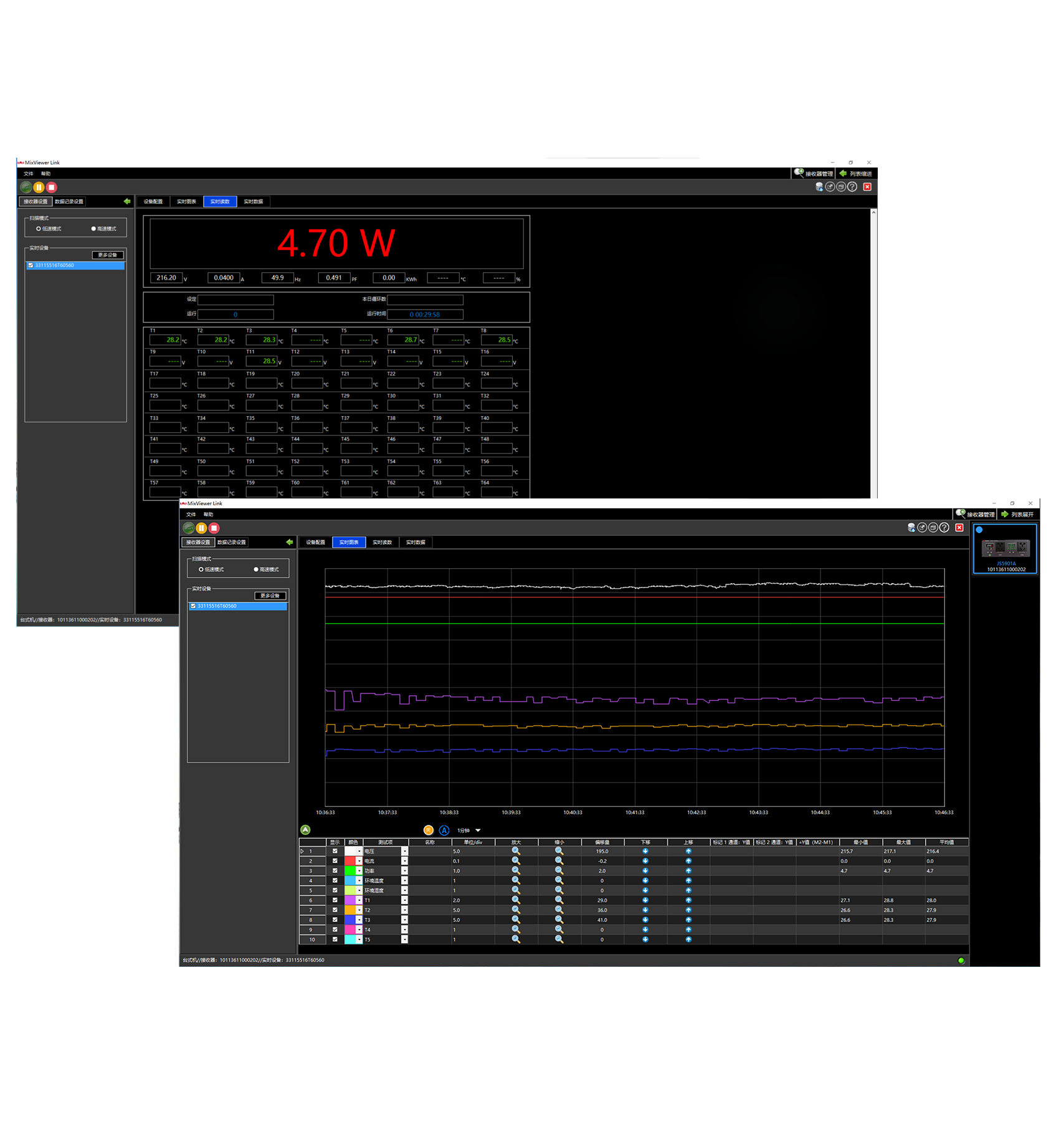This screenshot has height=1142, width=1064.
Task: Click the blue circled A auto-scale icon
Action: coord(444,830)
